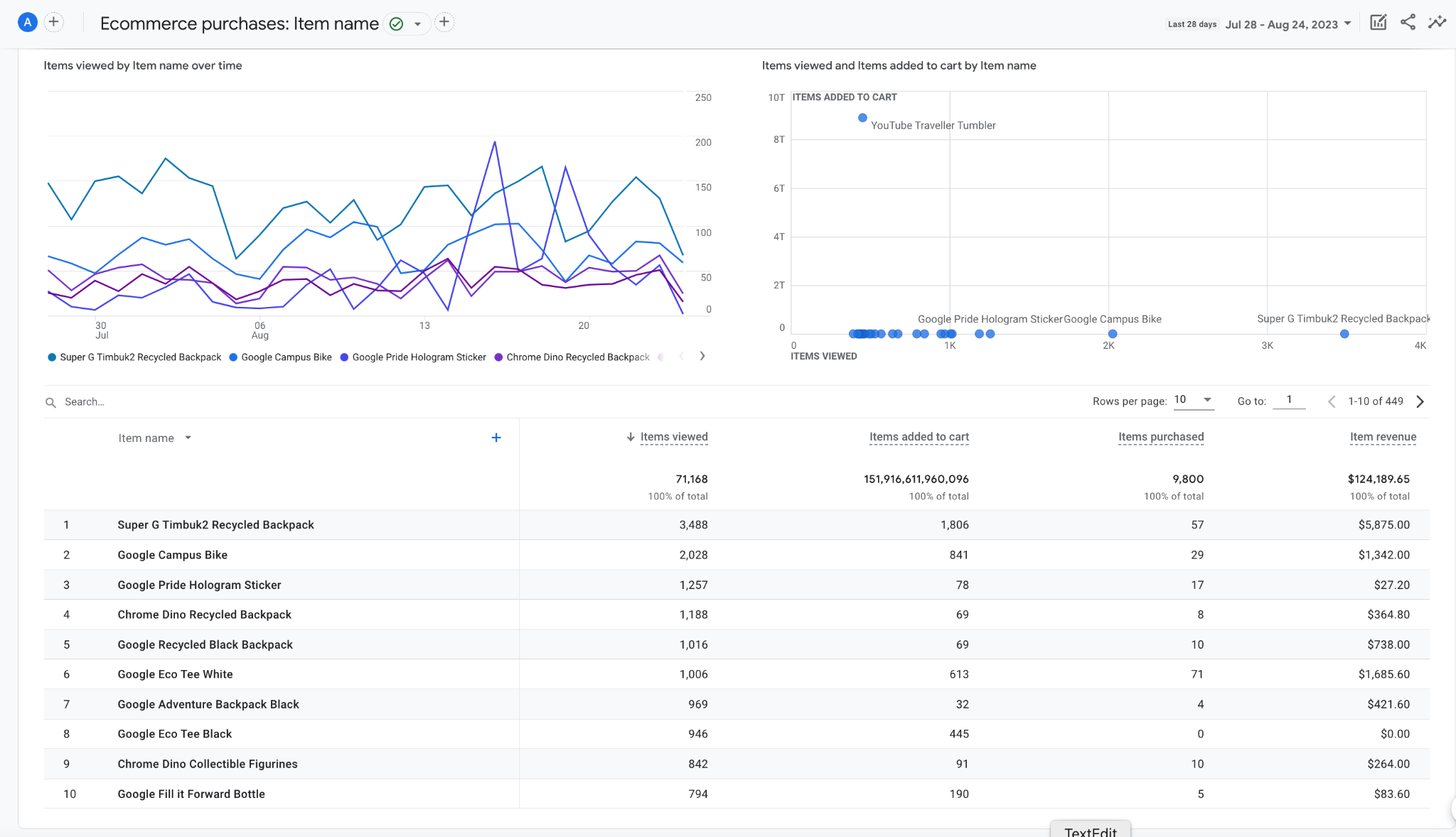The width and height of the screenshot is (1456, 837).
Task: Open Rows per page dropdown
Action: click(x=1193, y=400)
